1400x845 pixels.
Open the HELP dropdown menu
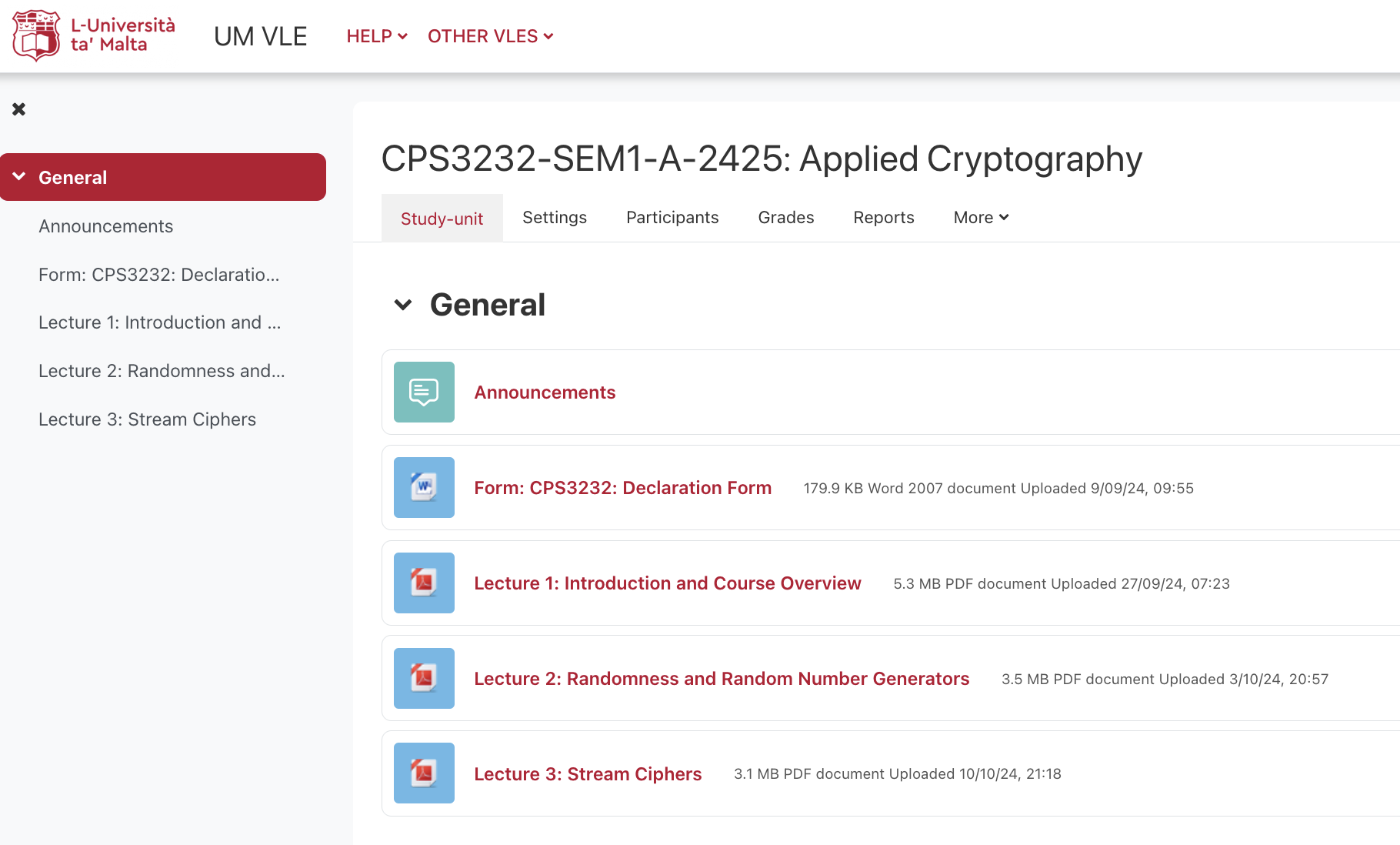coord(376,36)
